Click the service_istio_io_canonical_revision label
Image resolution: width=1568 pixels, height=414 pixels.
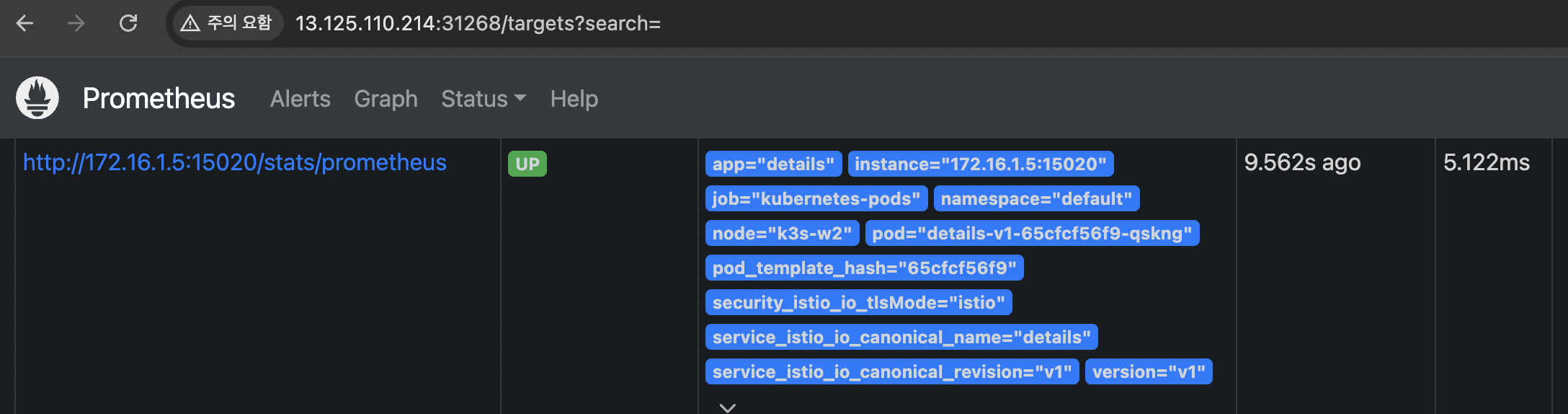point(892,371)
